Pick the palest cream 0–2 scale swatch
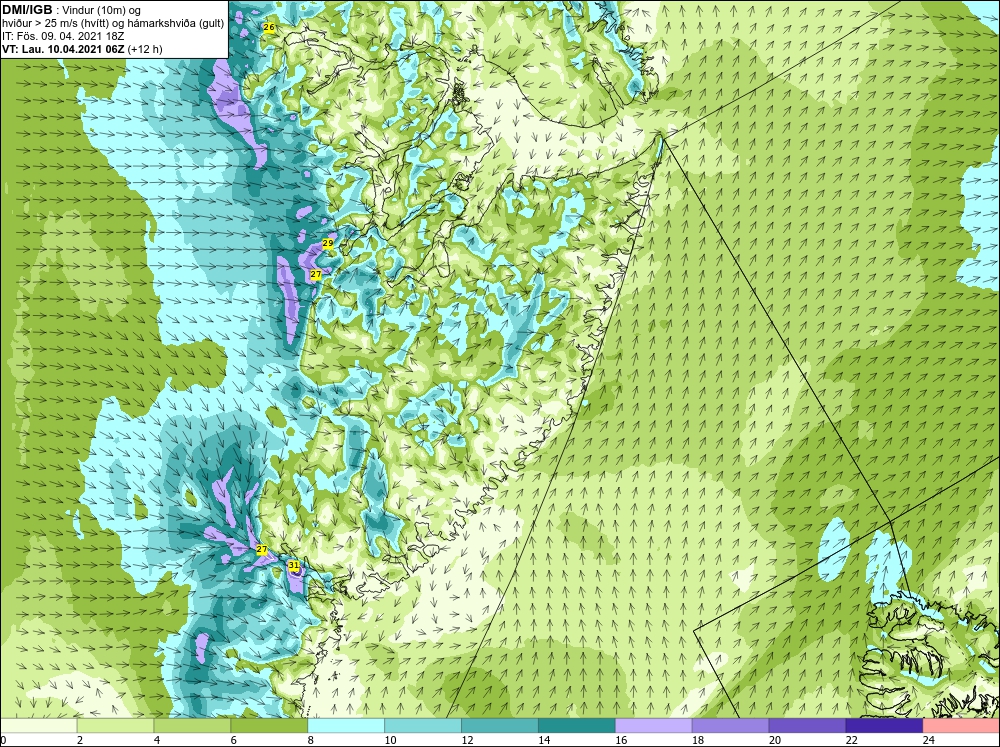Screen dimensions: 1000x747 (x=38, y=725)
